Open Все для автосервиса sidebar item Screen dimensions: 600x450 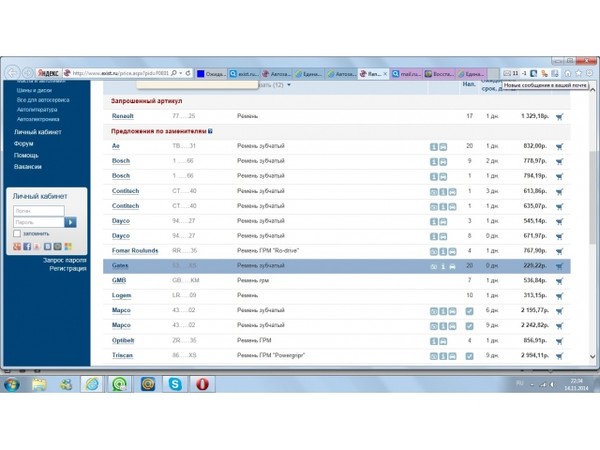[x=43, y=100]
